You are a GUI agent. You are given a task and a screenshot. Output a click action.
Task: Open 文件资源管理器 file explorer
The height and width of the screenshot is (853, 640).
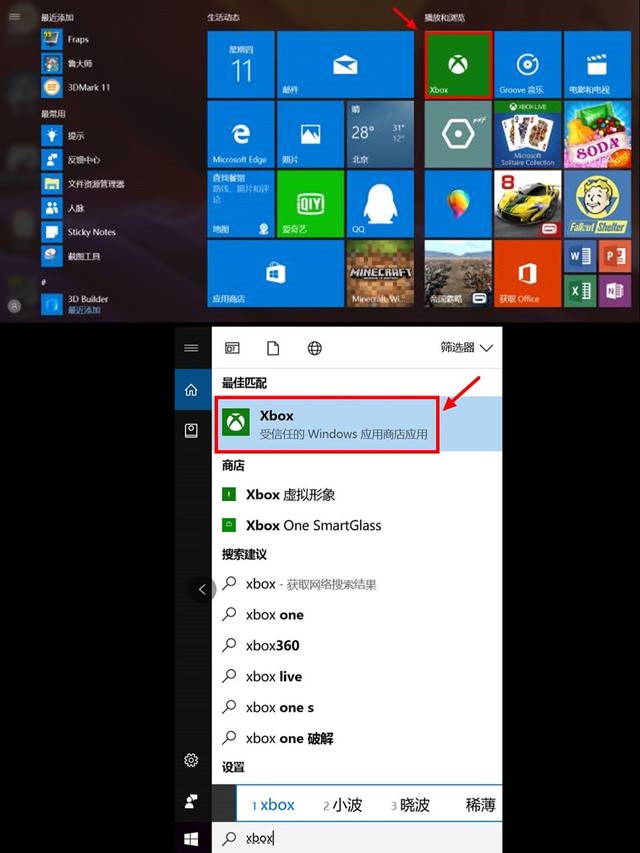coord(83,184)
